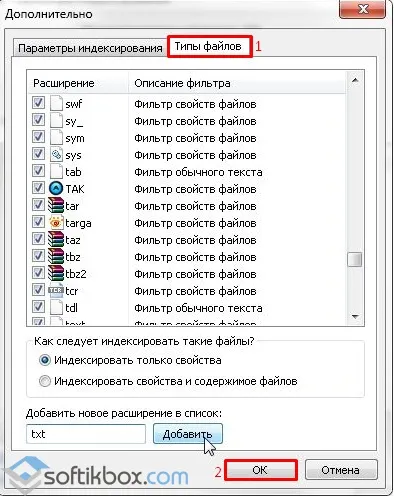Image resolution: width=394 pixels, height=496 pixels.
Task: Sort by the 'Описание фильтра' column header
Action: click(237, 83)
